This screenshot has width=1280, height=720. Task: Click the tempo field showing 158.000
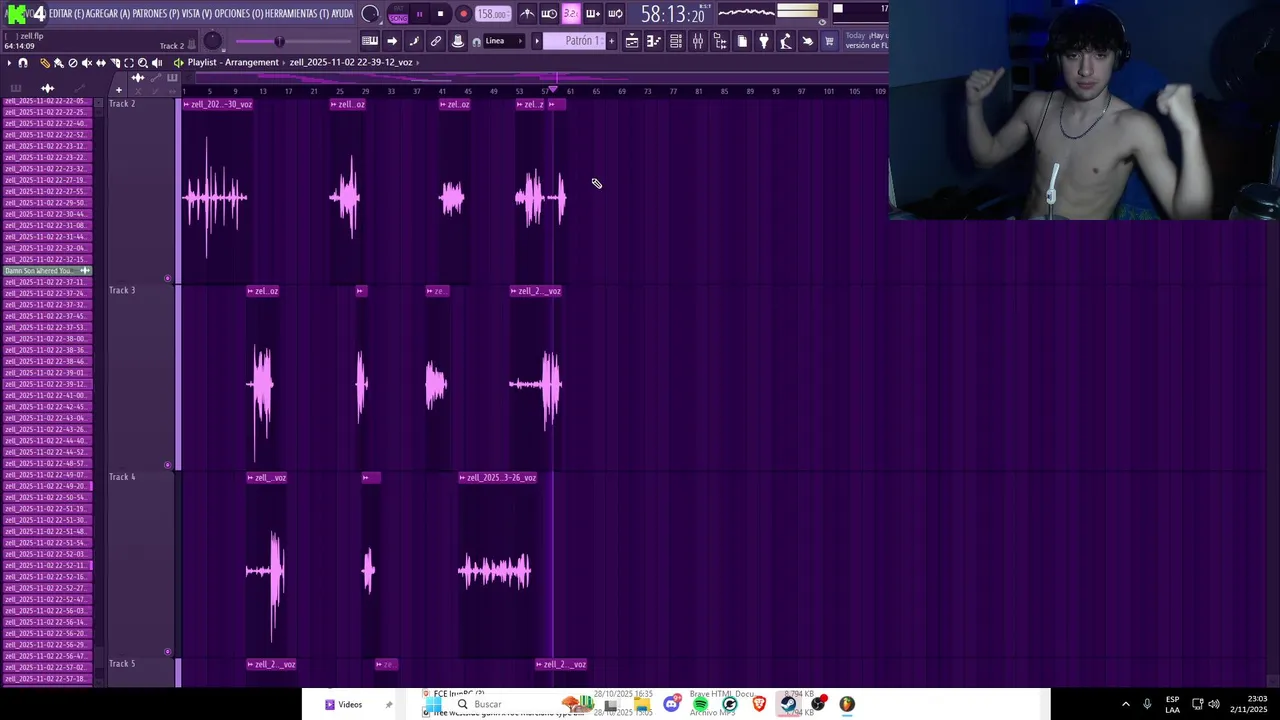pyautogui.click(x=492, y=14)
